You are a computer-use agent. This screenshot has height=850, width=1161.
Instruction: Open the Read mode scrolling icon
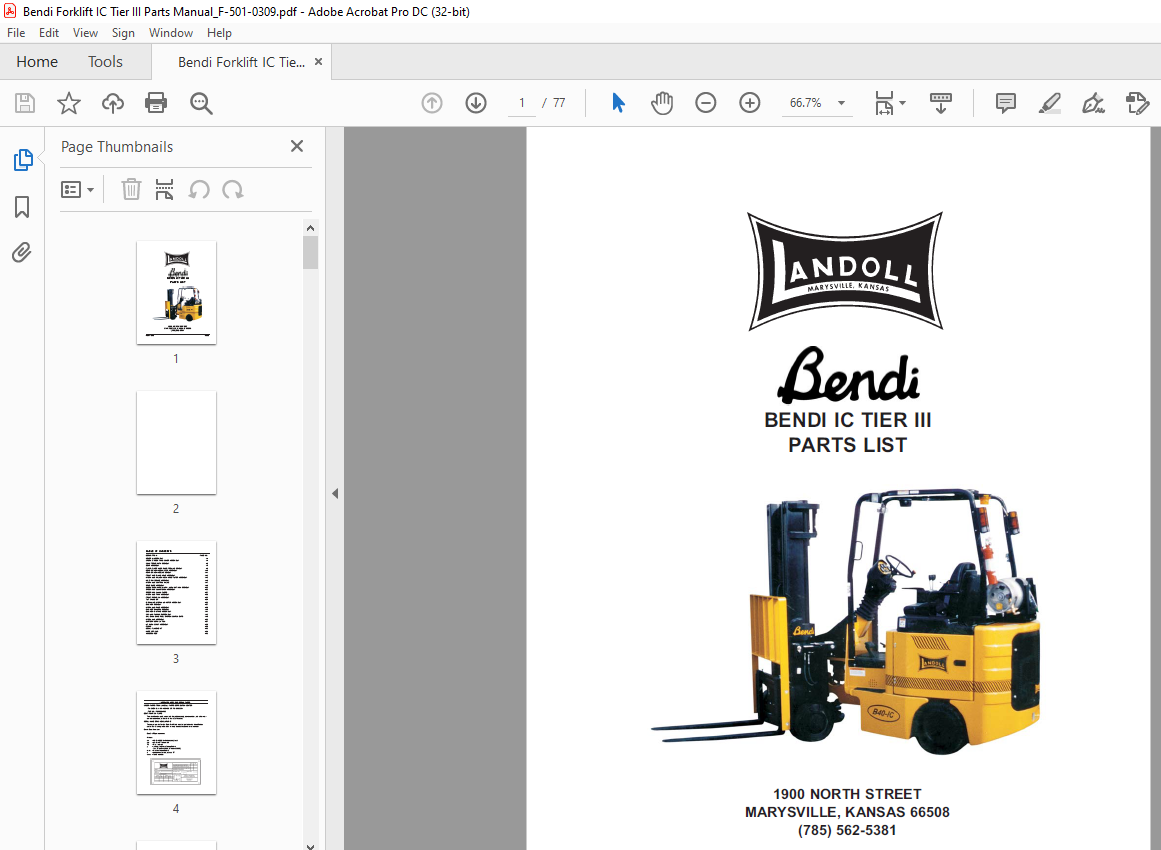[940, 103]
